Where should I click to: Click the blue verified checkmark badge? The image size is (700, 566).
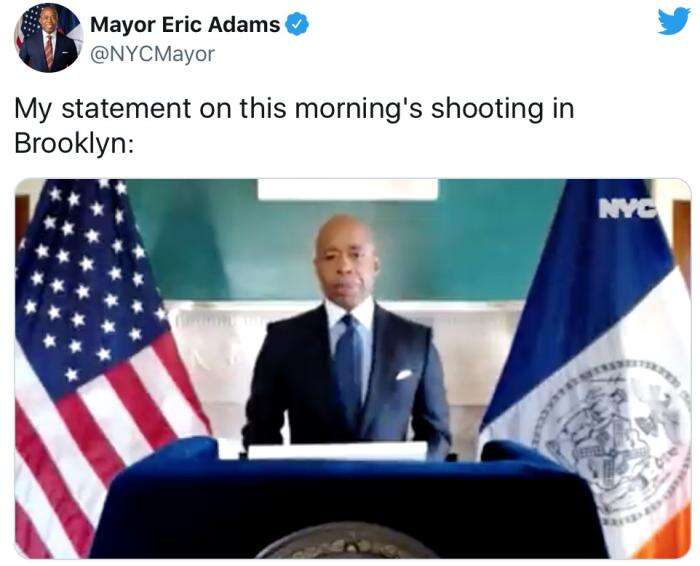pyautogui.click(x=297, y=25)
